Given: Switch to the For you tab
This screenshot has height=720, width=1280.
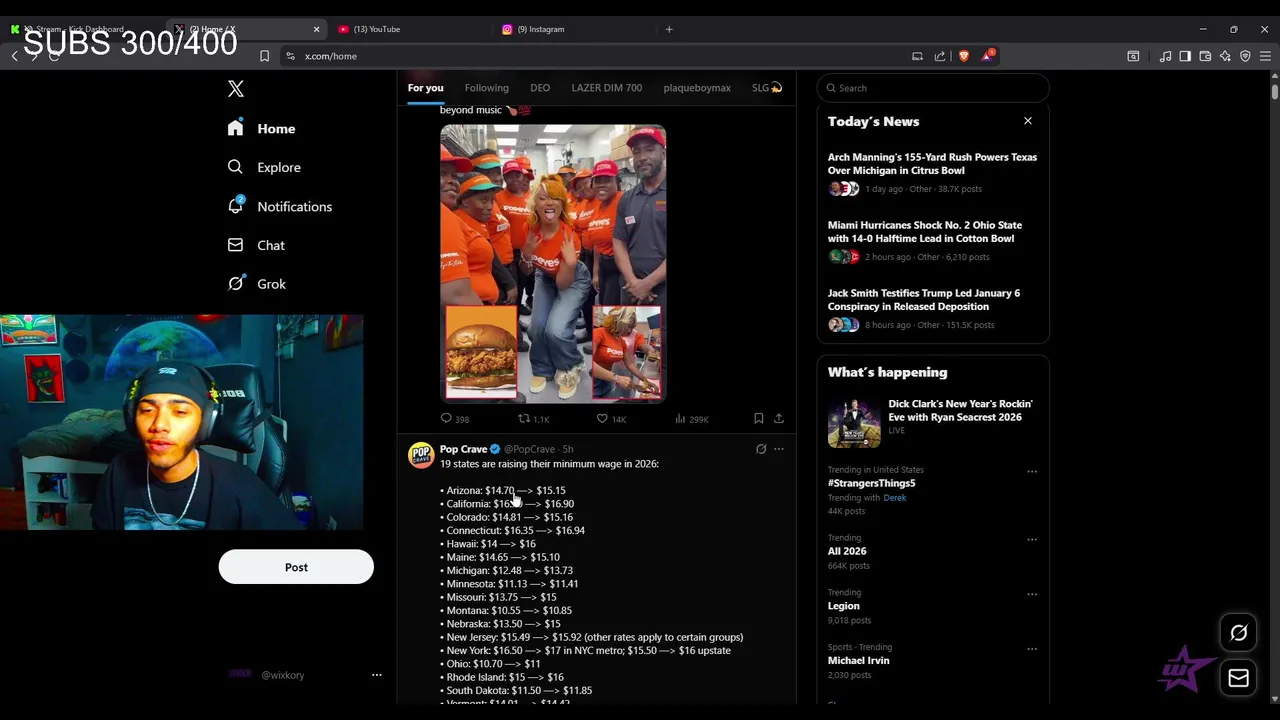Looking at the screenshot, I should click(x=425, y=88).
